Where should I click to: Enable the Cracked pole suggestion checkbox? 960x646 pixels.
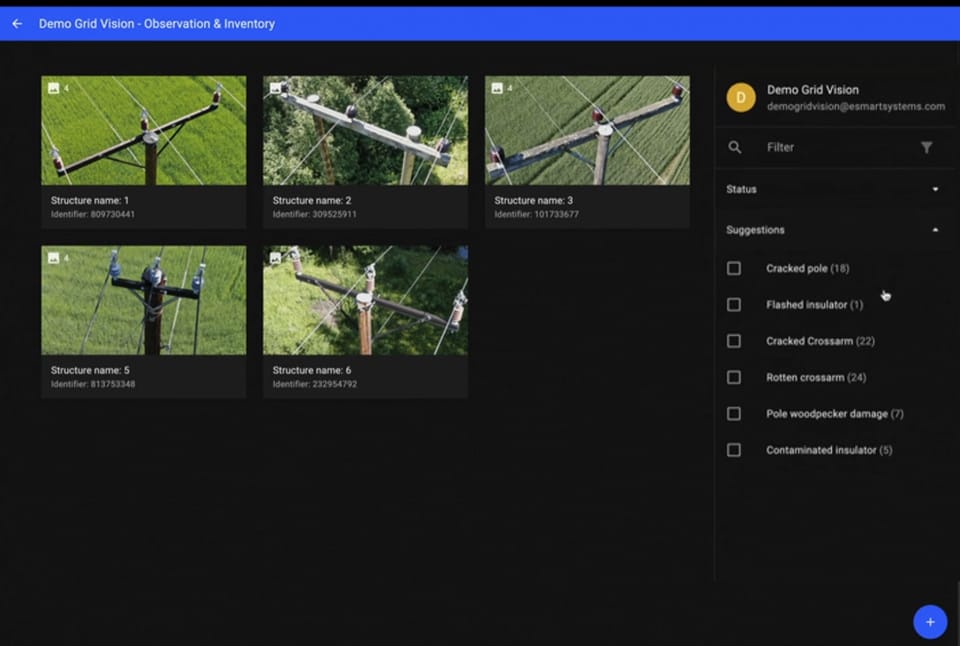coord(733,268)
